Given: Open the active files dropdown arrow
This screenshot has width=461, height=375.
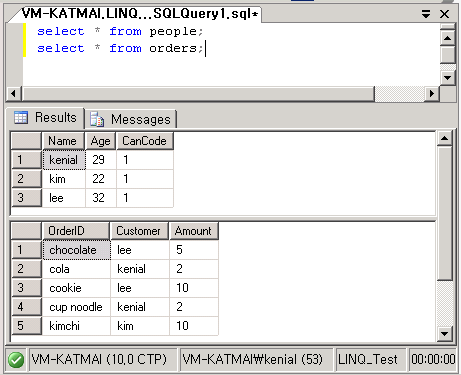Looking at the screenshot, I should pyautogui.click(x=425, y=14).
